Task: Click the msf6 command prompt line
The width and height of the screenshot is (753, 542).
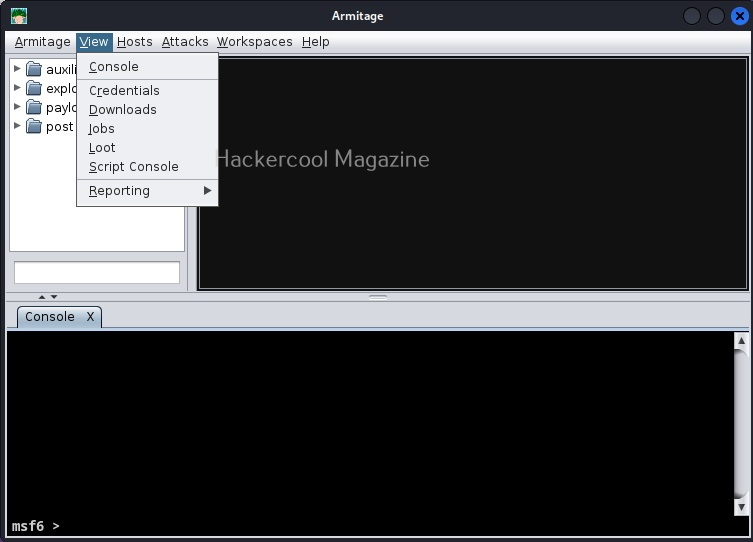Action: click(378, 526)
